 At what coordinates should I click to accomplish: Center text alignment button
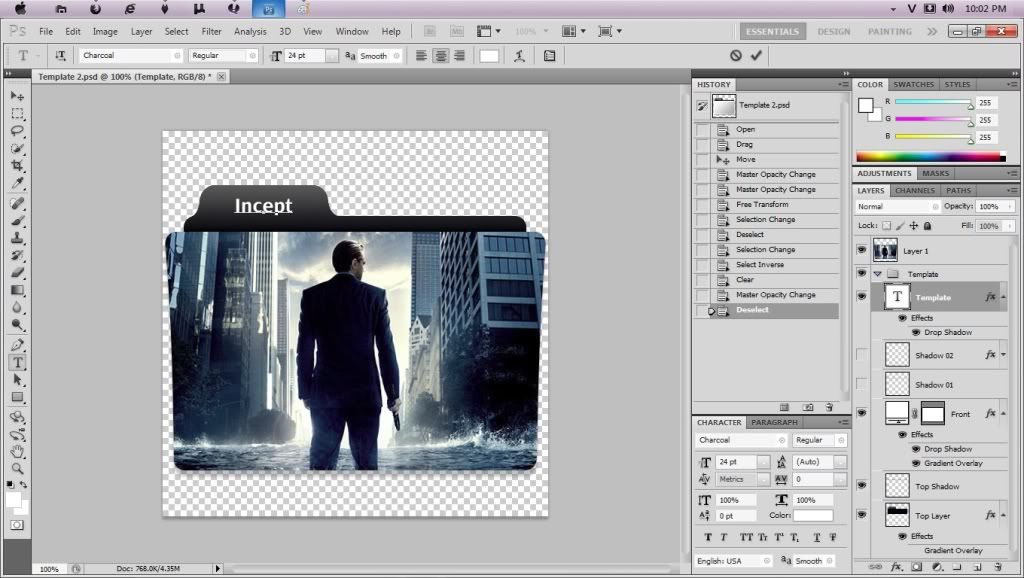(441, 56)
